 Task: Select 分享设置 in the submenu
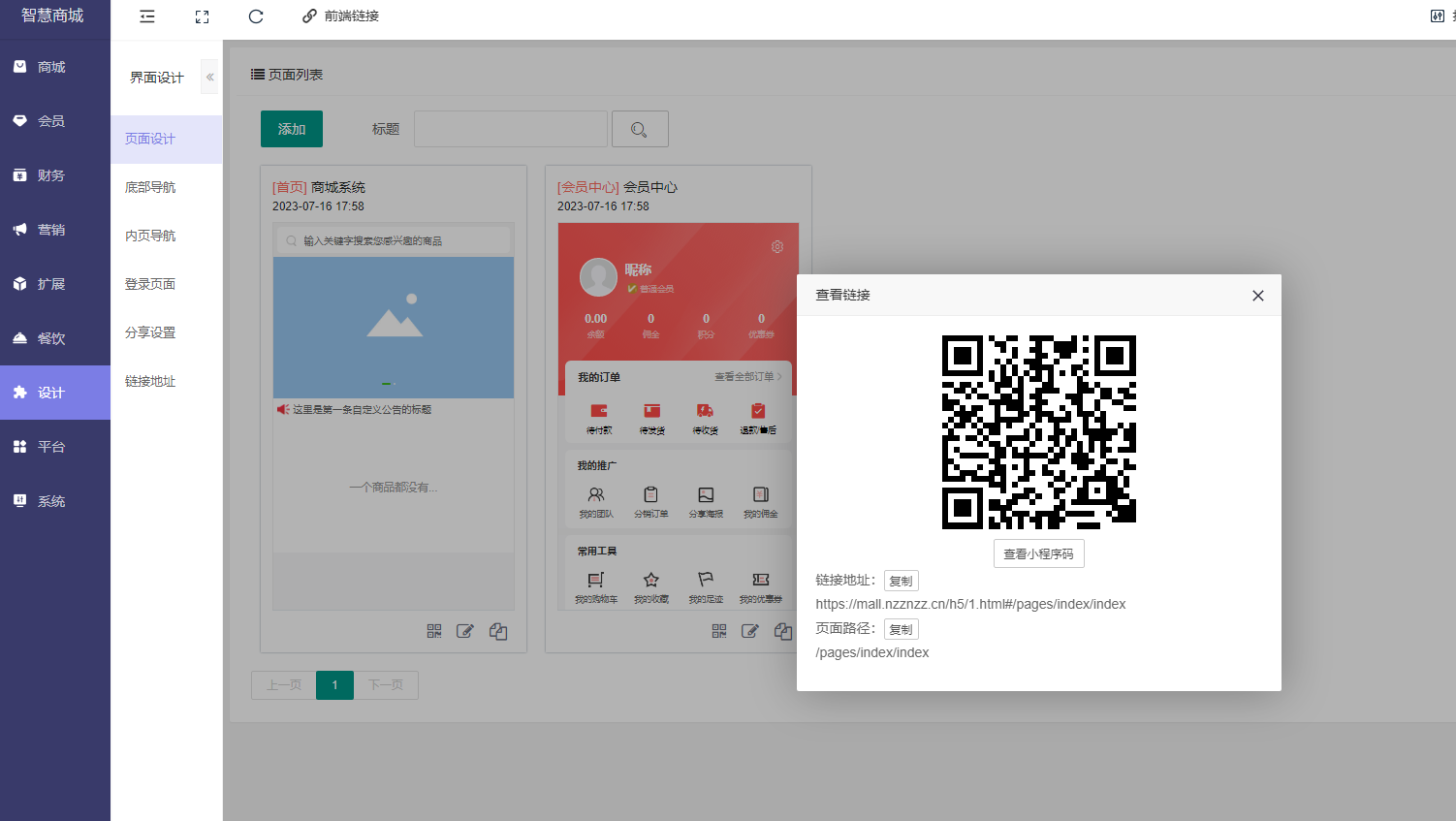coord(166,332)
